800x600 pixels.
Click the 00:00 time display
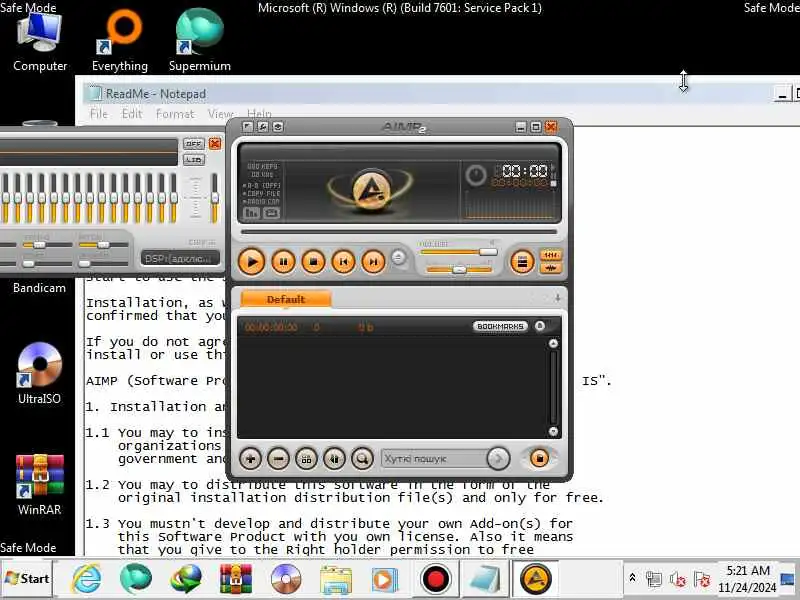tap(524, 170)
